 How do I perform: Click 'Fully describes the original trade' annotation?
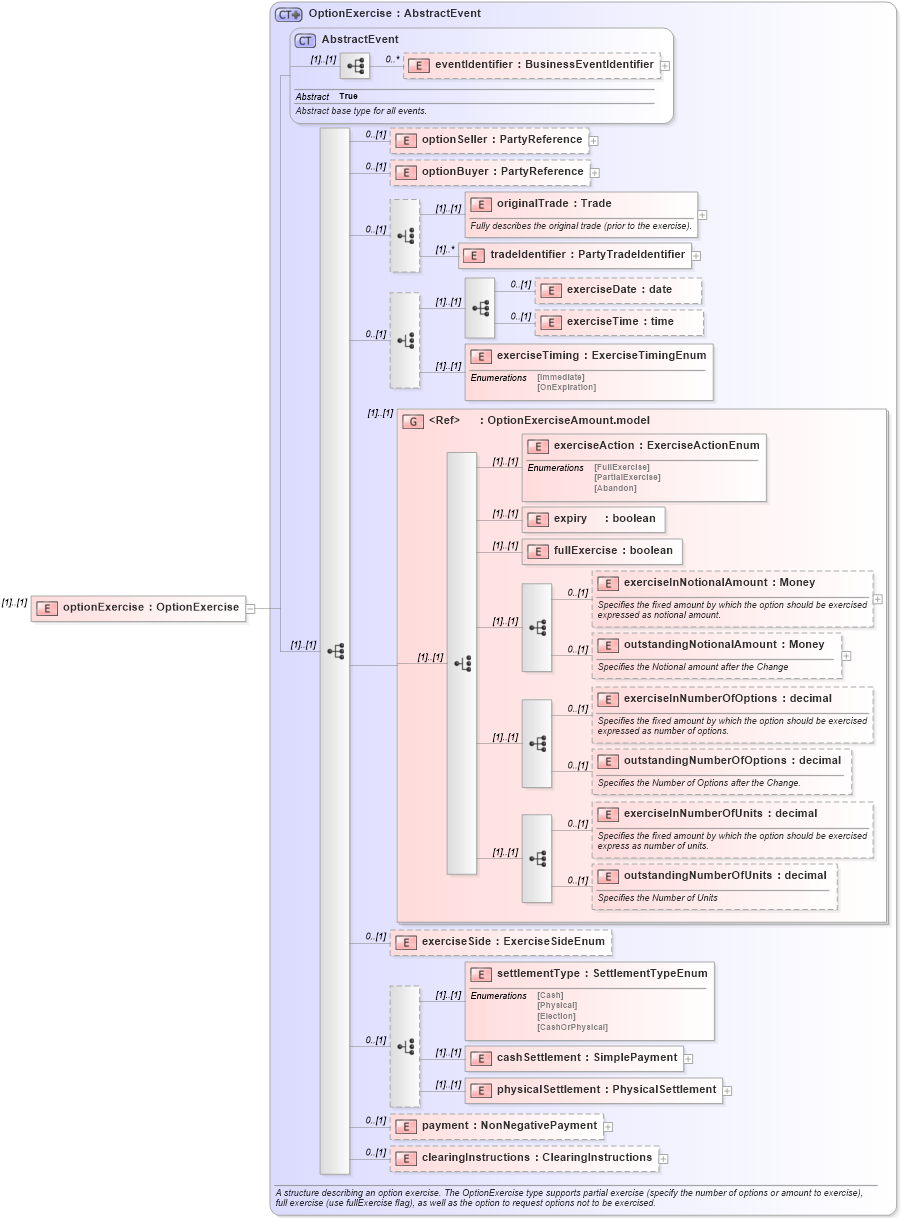(581, 226)
